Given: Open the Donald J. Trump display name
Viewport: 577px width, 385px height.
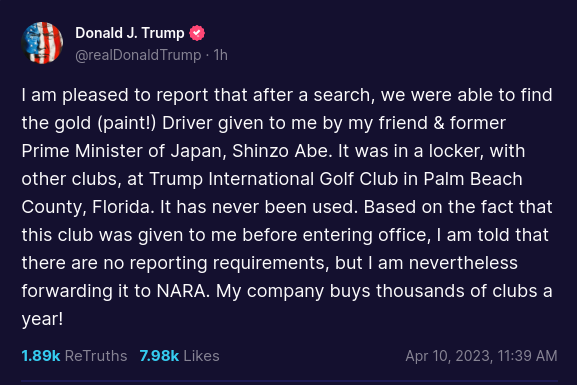Looking at the screenshot, I should click(130, 33).
